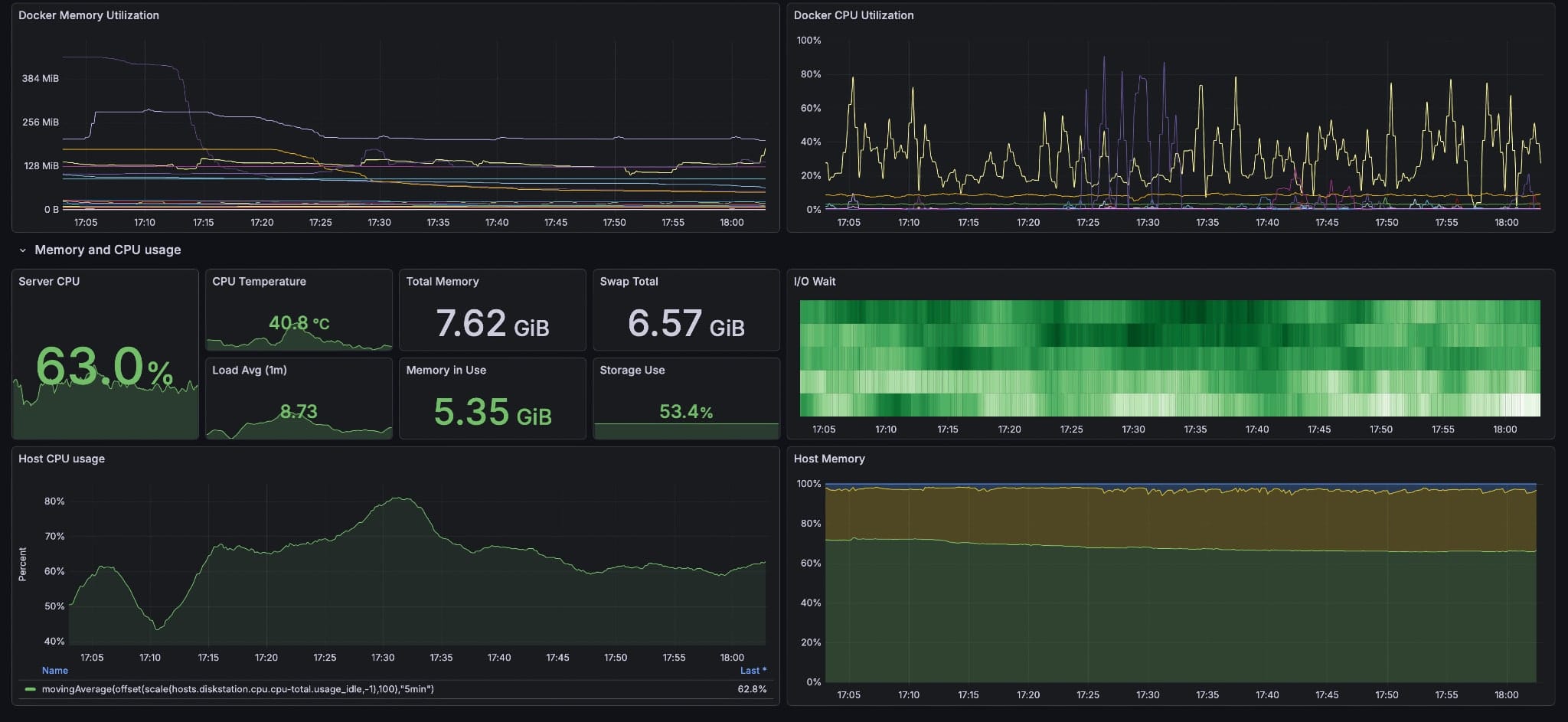Viewport: 1568px width, 722px height.
Task: Click the Swap Total panel title
Action: 629,281
